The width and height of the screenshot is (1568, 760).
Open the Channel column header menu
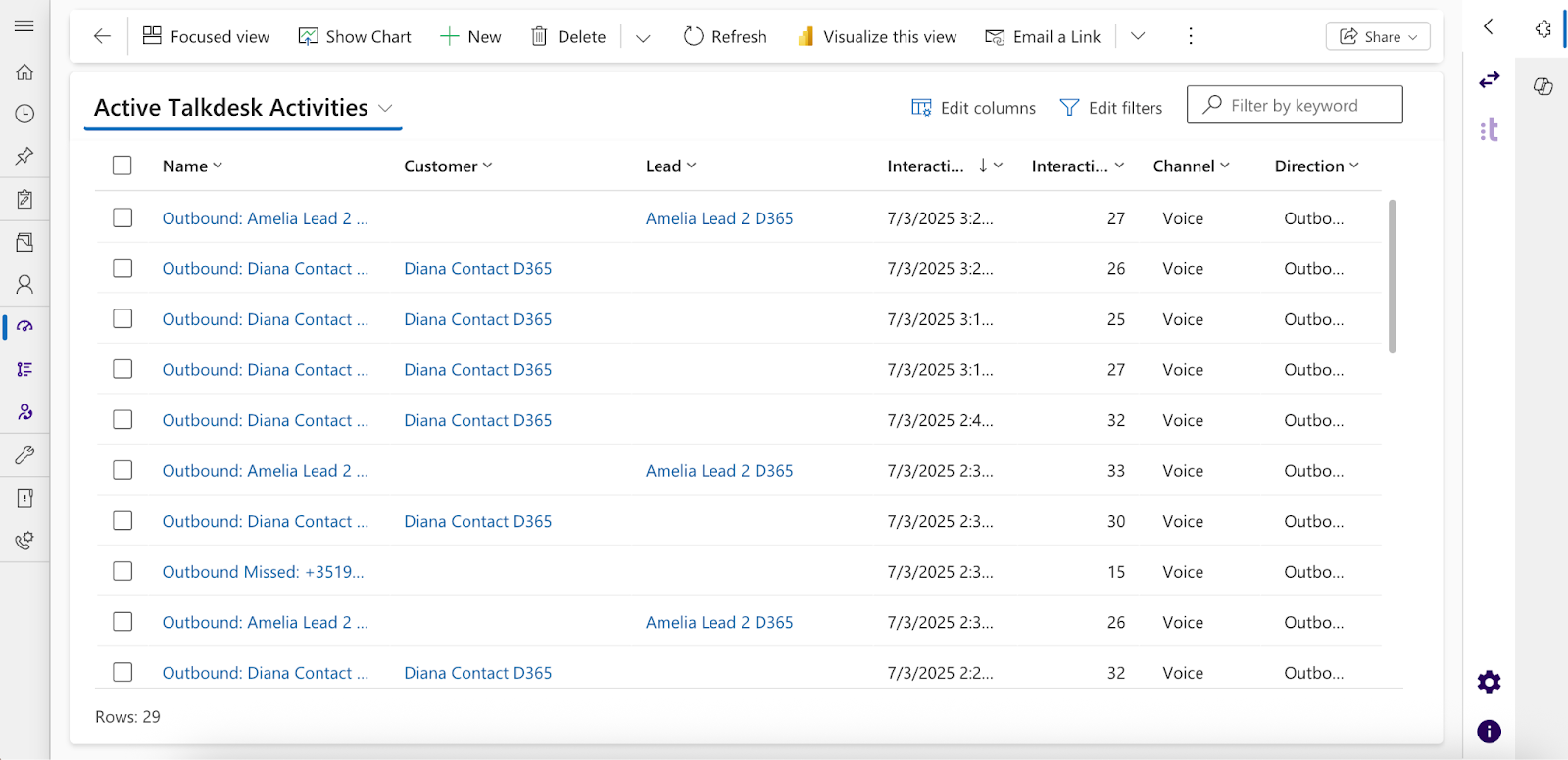click(1191, 166)
